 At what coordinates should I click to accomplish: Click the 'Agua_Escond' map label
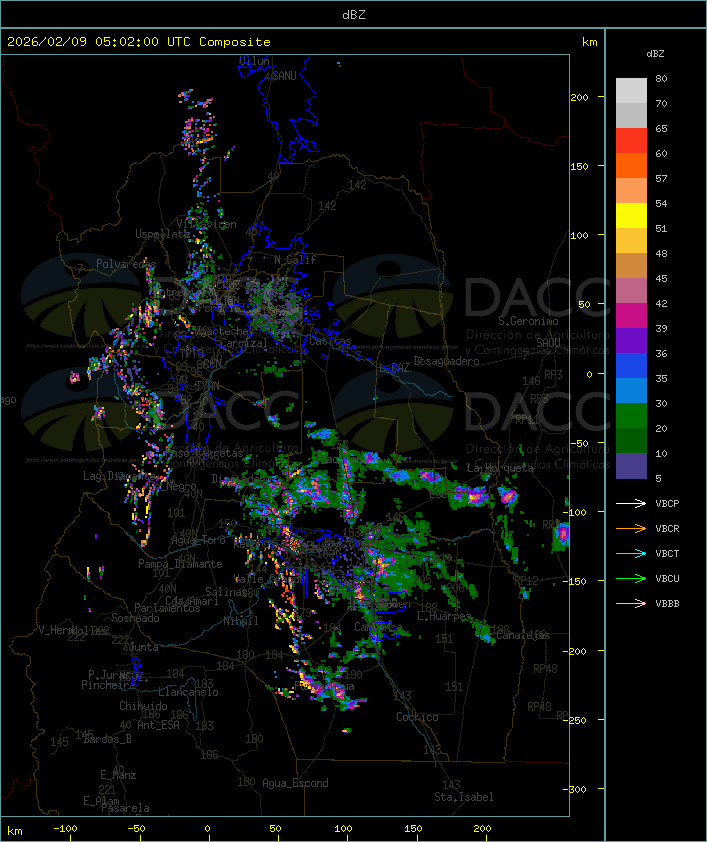(x=295, y=783)
